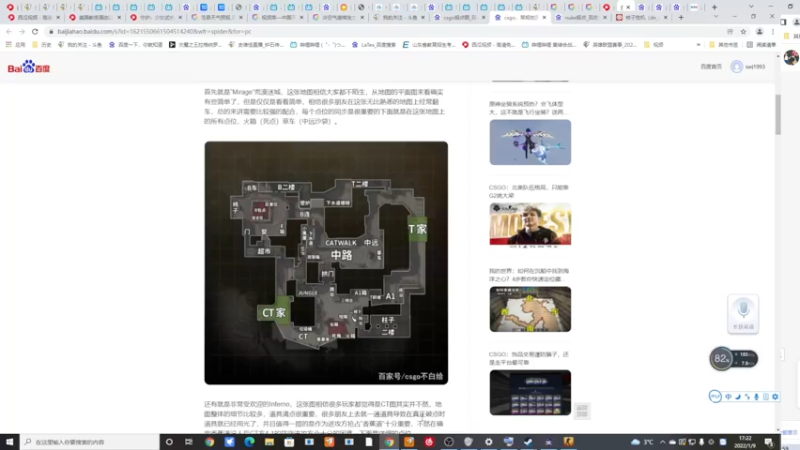This screenshot has height=450, width=800.
Task: Open the flying character sidebar thumbnail
Action: point(530,142)
